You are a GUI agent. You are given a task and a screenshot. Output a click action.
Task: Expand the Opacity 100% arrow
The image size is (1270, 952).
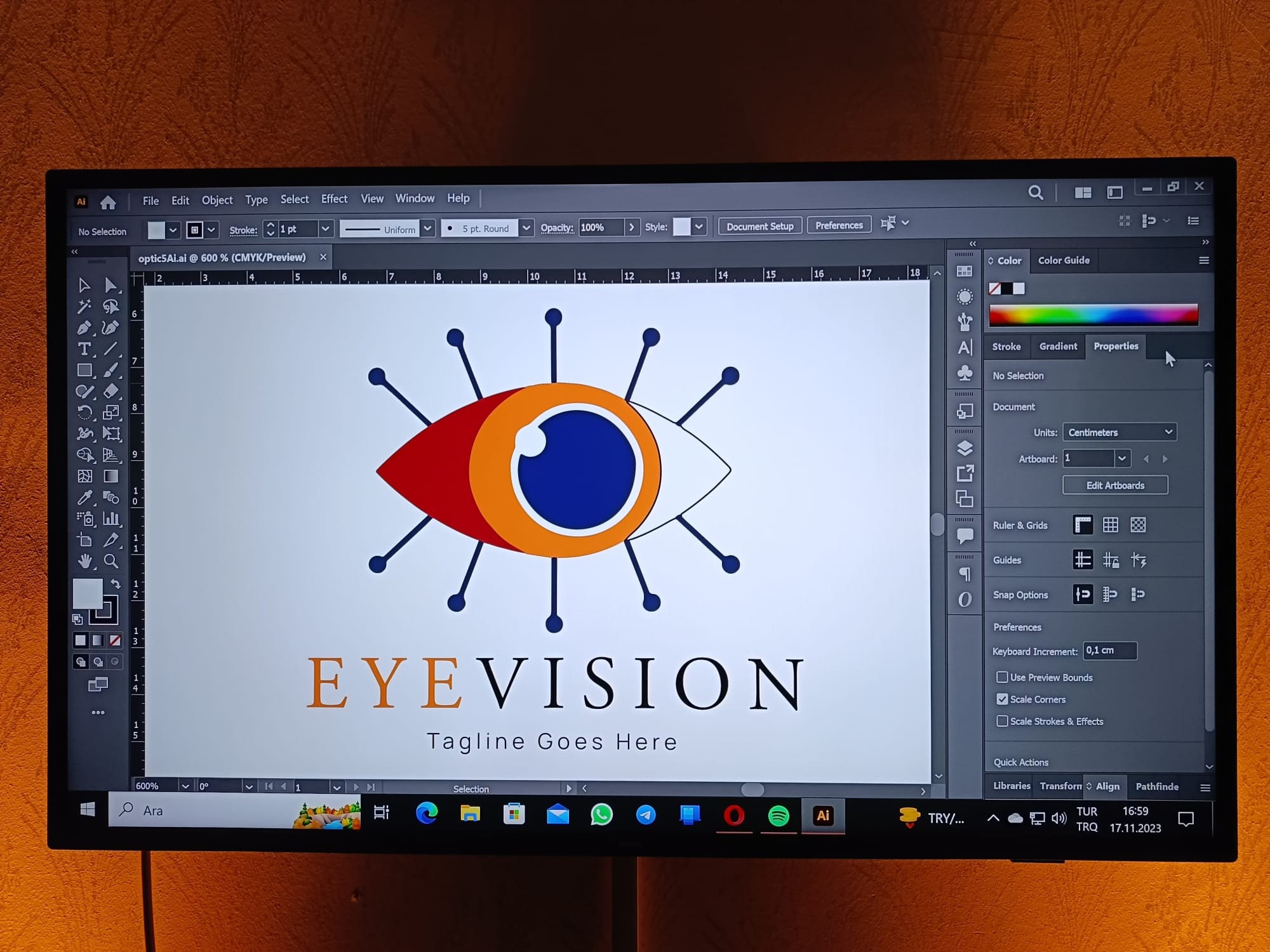631,227
